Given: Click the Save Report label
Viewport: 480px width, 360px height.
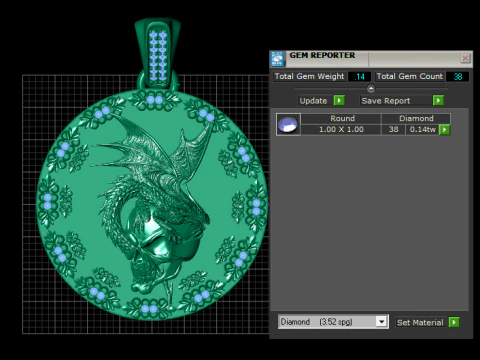Looking at the screenshot, I should 386,101.
